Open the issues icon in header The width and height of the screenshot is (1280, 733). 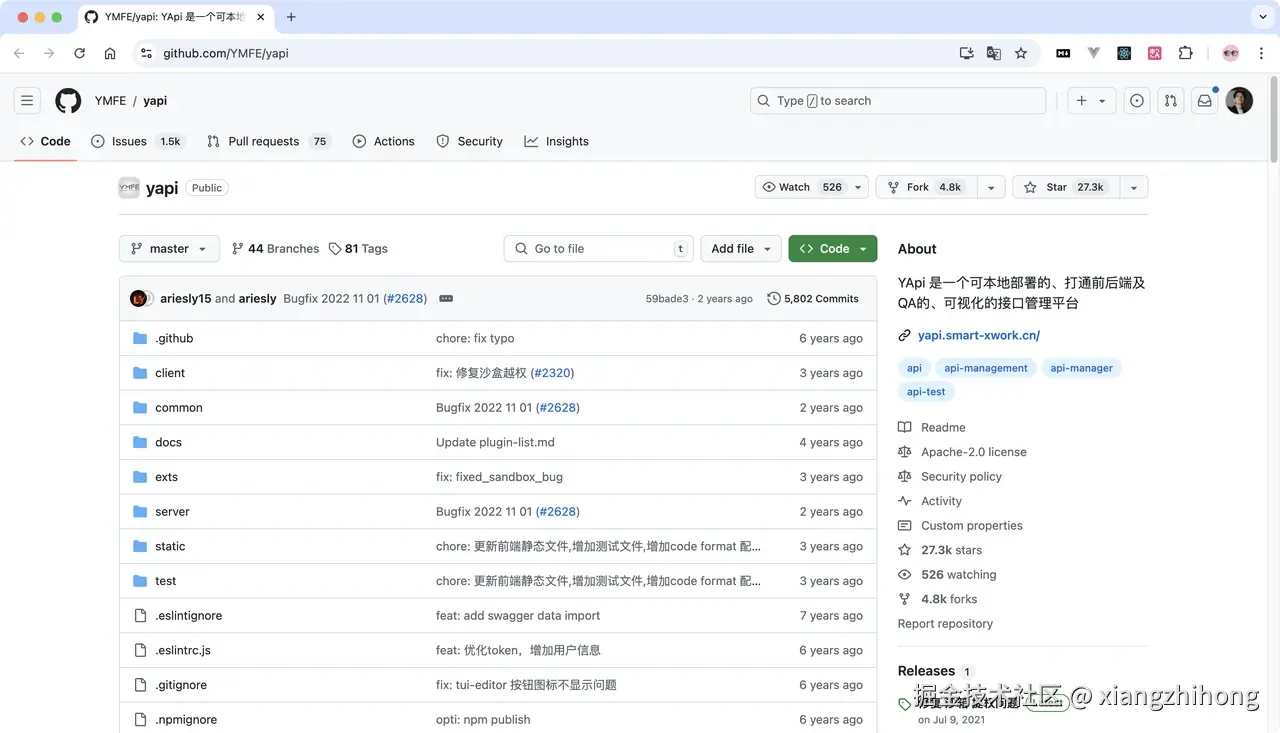click(1137, 101)
